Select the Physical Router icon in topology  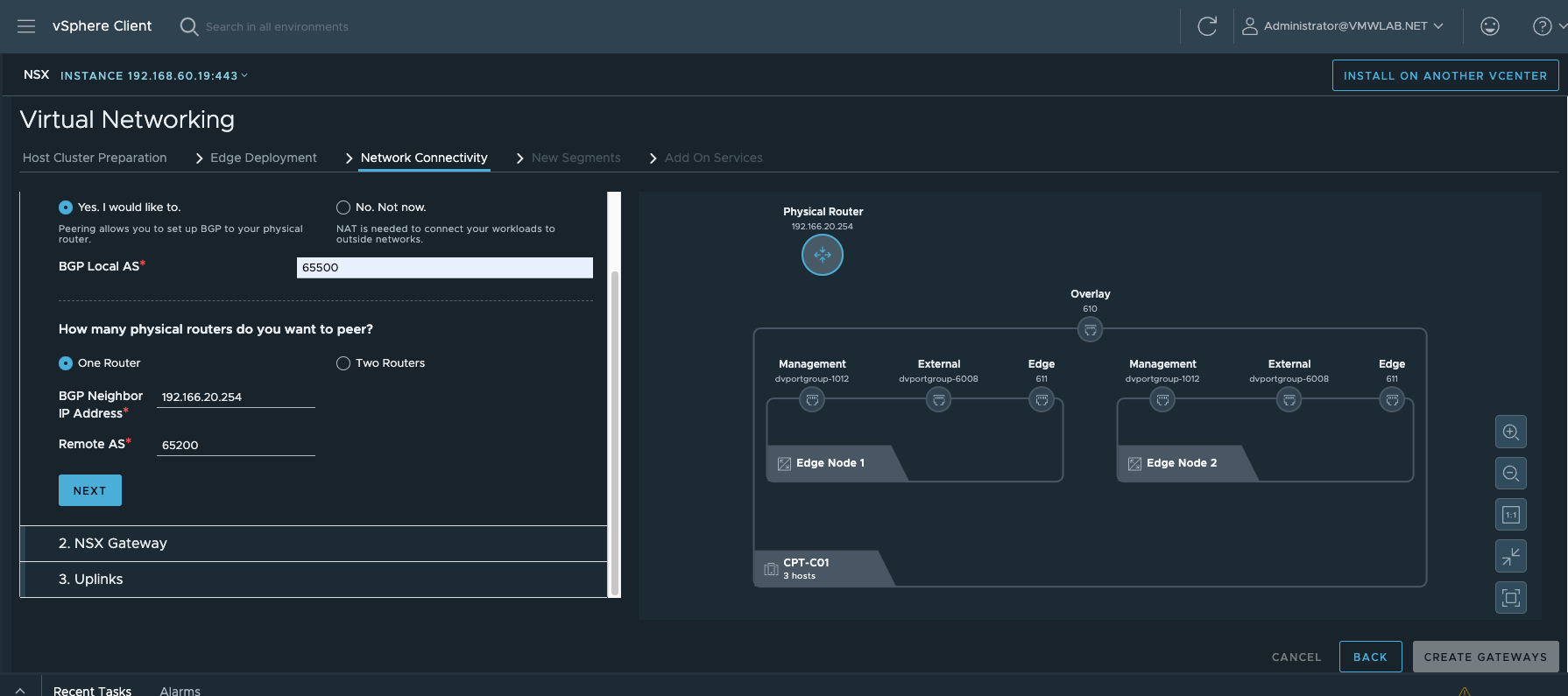tap(823, 255)
